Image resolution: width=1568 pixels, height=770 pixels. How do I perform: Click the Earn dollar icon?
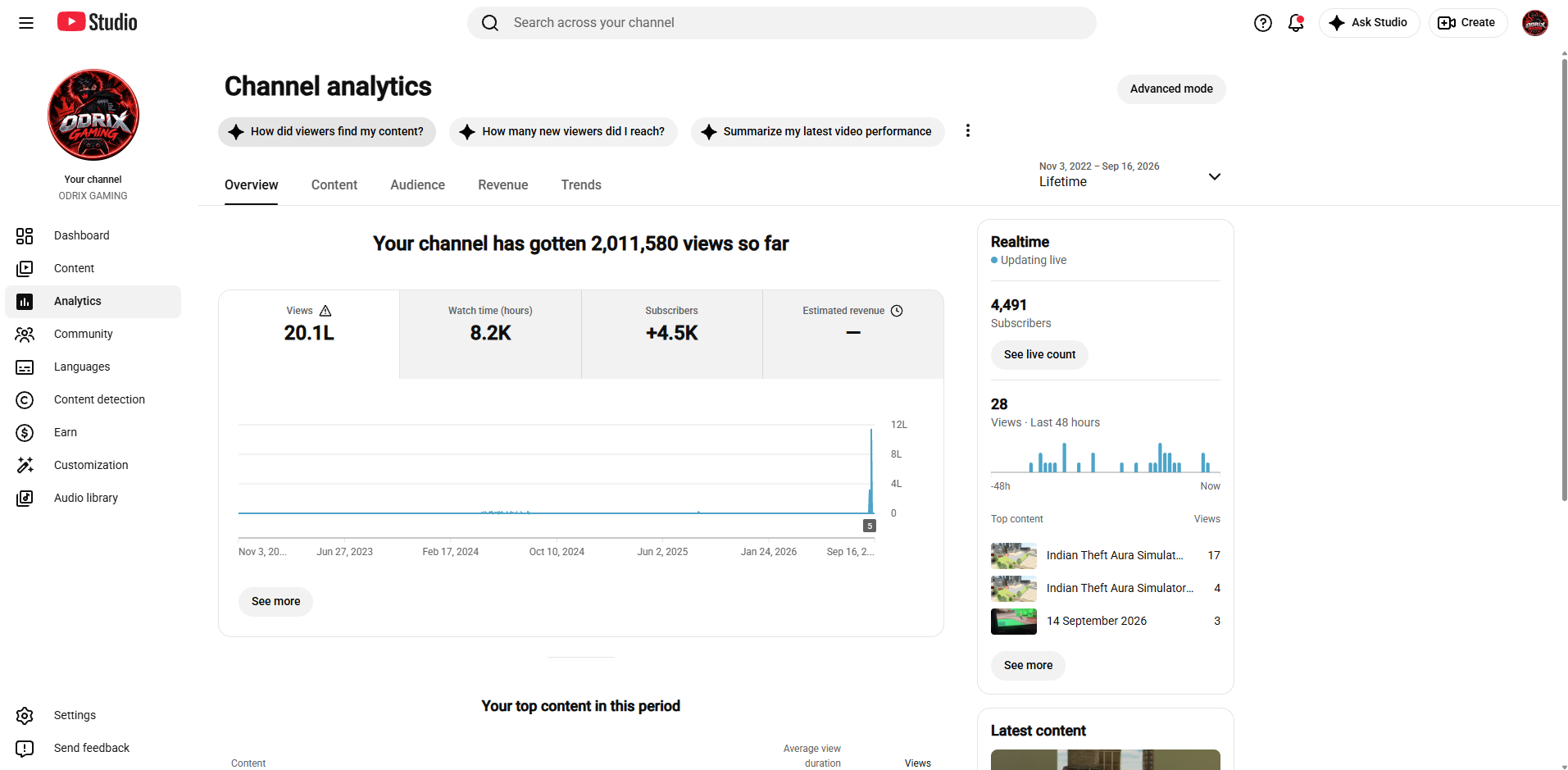(25, 433)
